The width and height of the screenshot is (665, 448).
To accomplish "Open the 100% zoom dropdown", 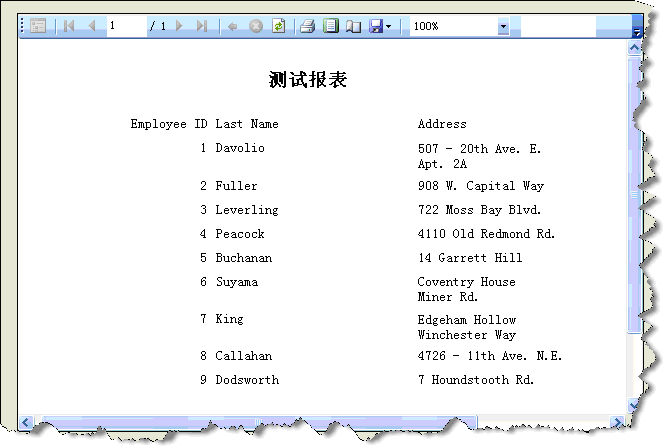I will 503,26.
